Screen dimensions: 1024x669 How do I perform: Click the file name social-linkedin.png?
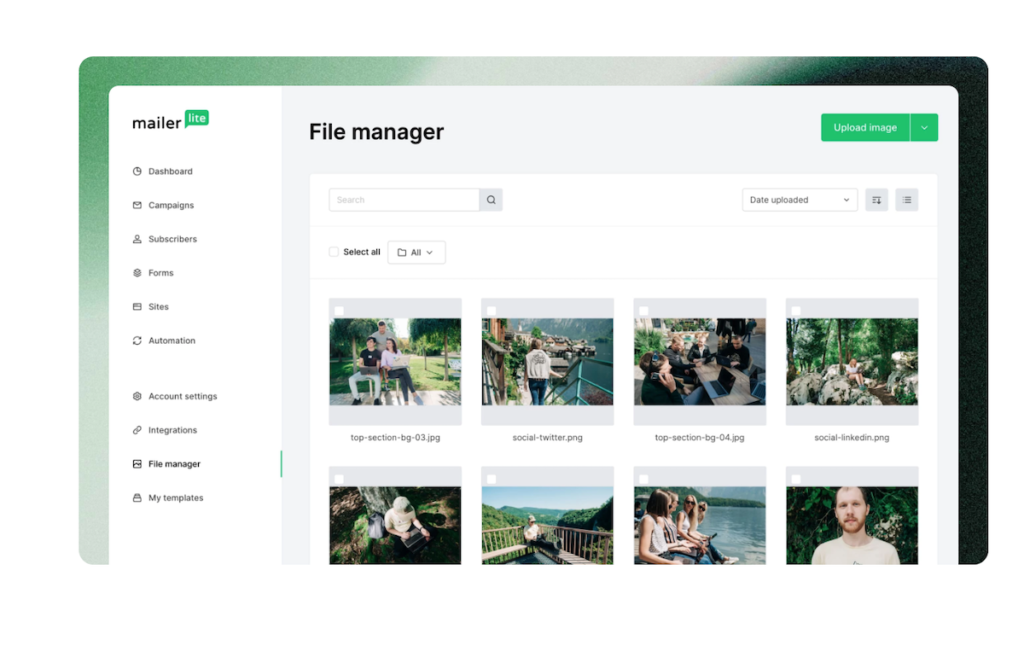pyautogui.click(x=852, y=438)
